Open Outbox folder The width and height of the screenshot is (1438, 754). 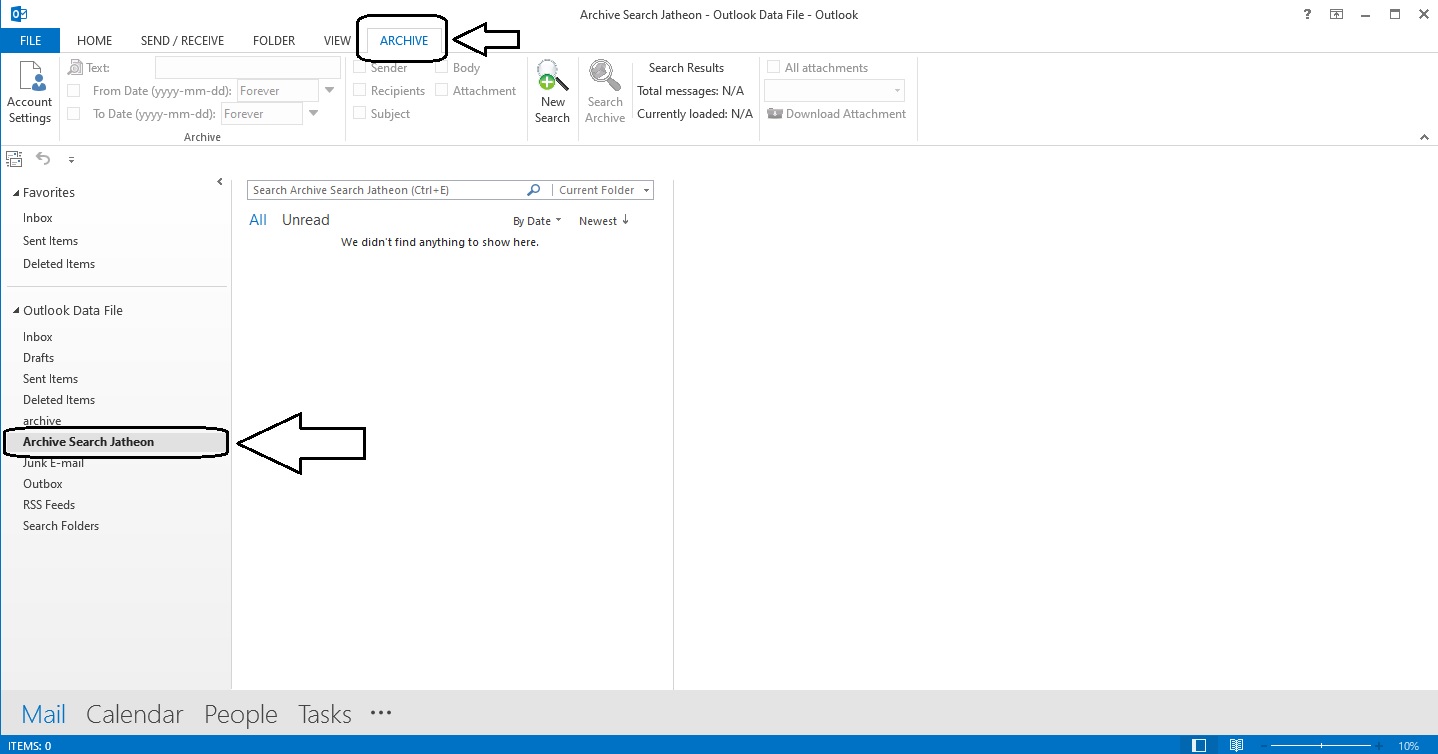pos(43,484)
